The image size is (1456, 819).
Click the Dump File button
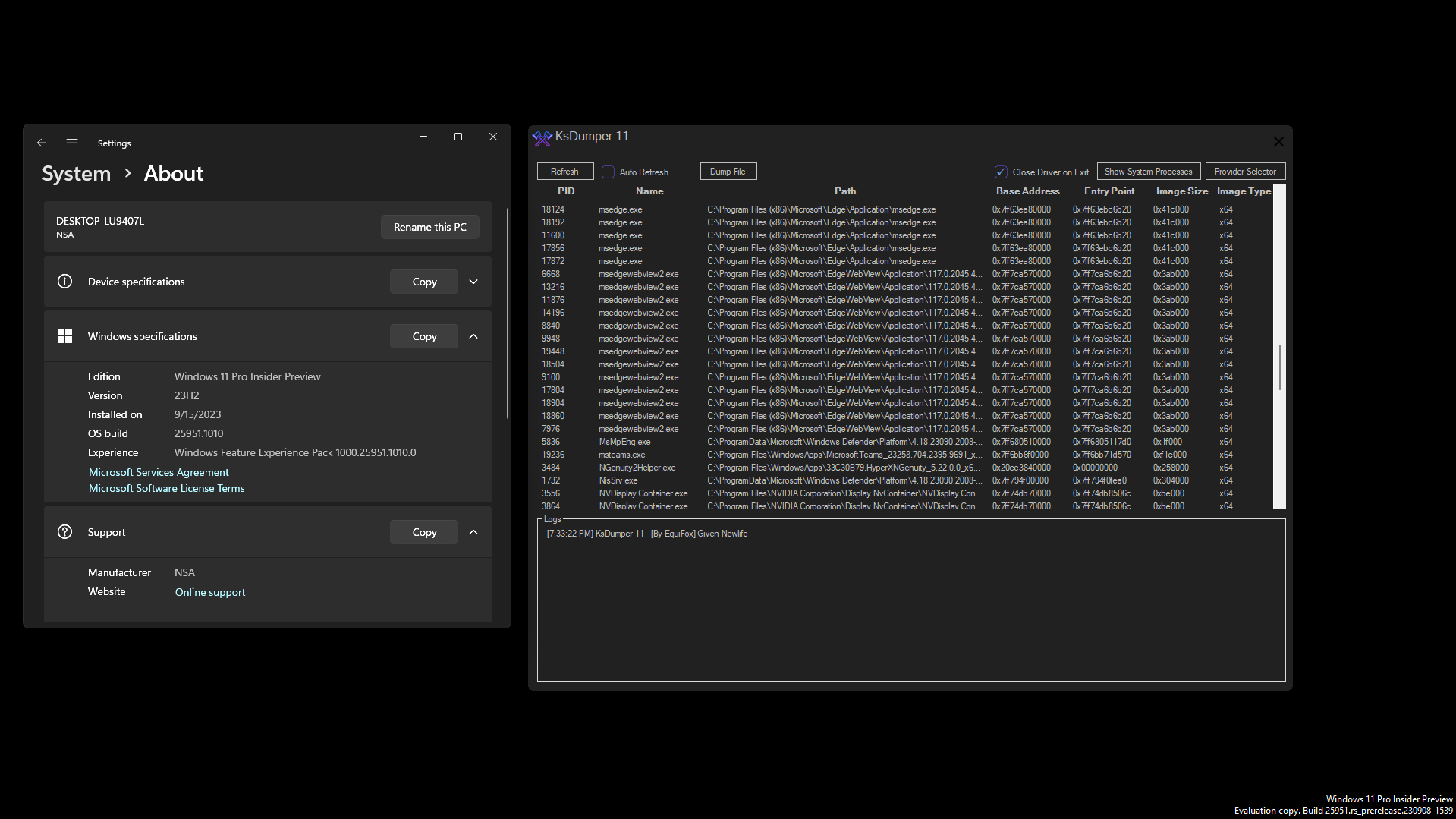point(728,171)
